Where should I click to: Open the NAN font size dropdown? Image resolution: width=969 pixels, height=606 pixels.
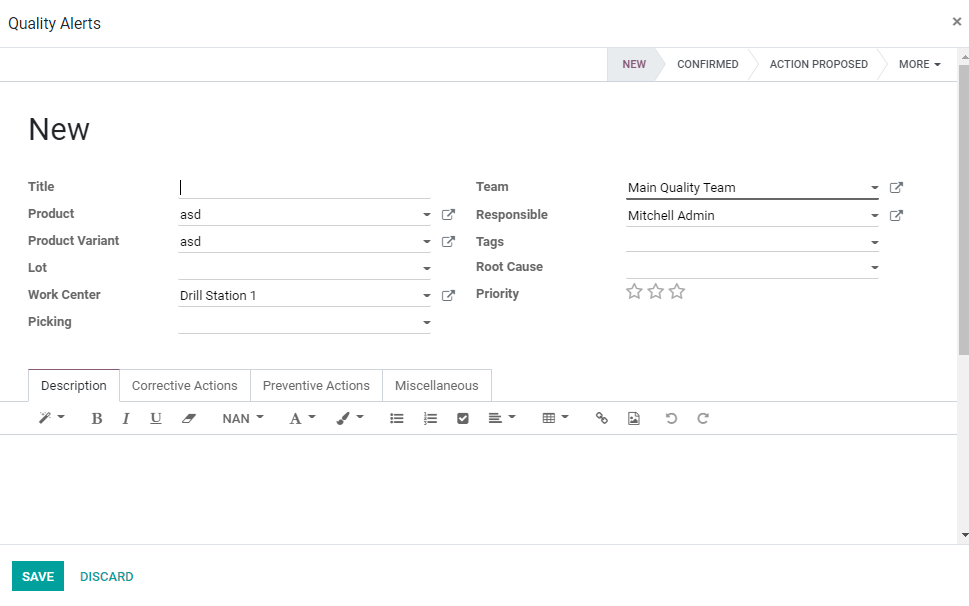coord(243,419)
